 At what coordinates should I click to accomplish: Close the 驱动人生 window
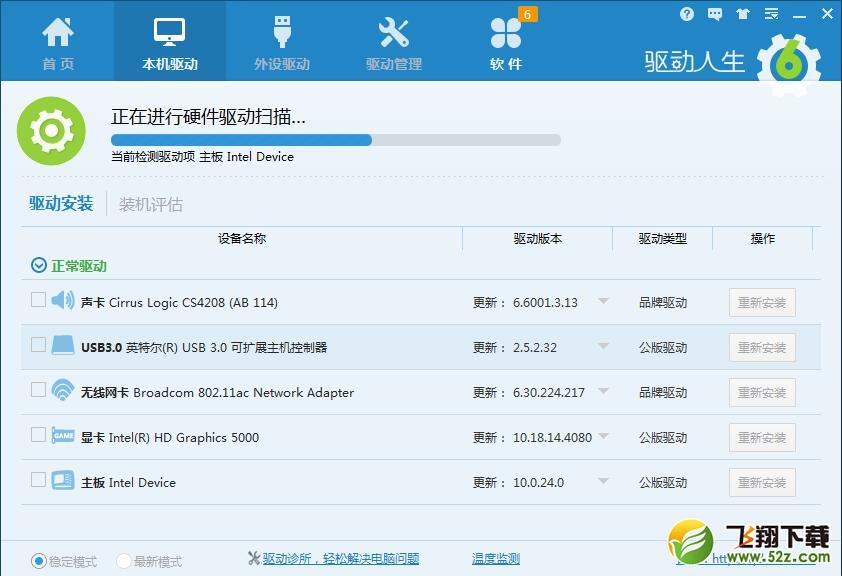[828, 14]
